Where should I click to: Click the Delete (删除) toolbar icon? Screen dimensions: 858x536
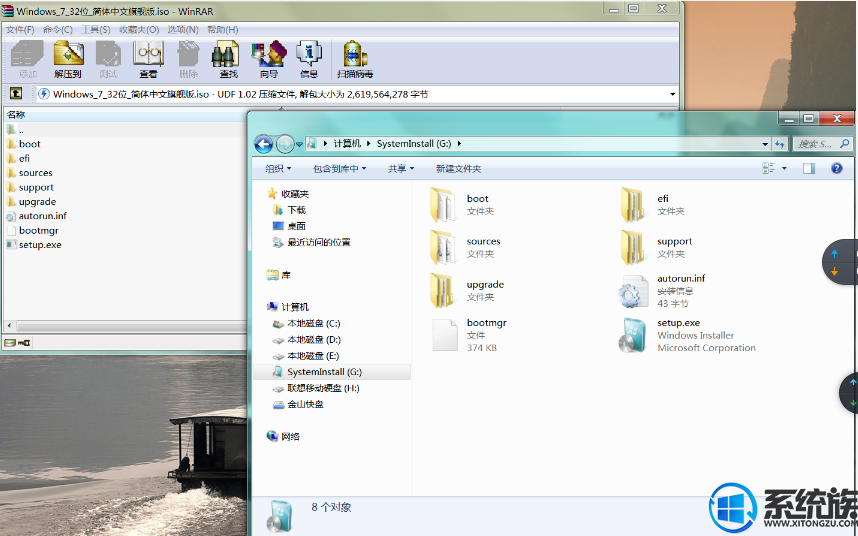pyautogui.click(x=188, y=60)
